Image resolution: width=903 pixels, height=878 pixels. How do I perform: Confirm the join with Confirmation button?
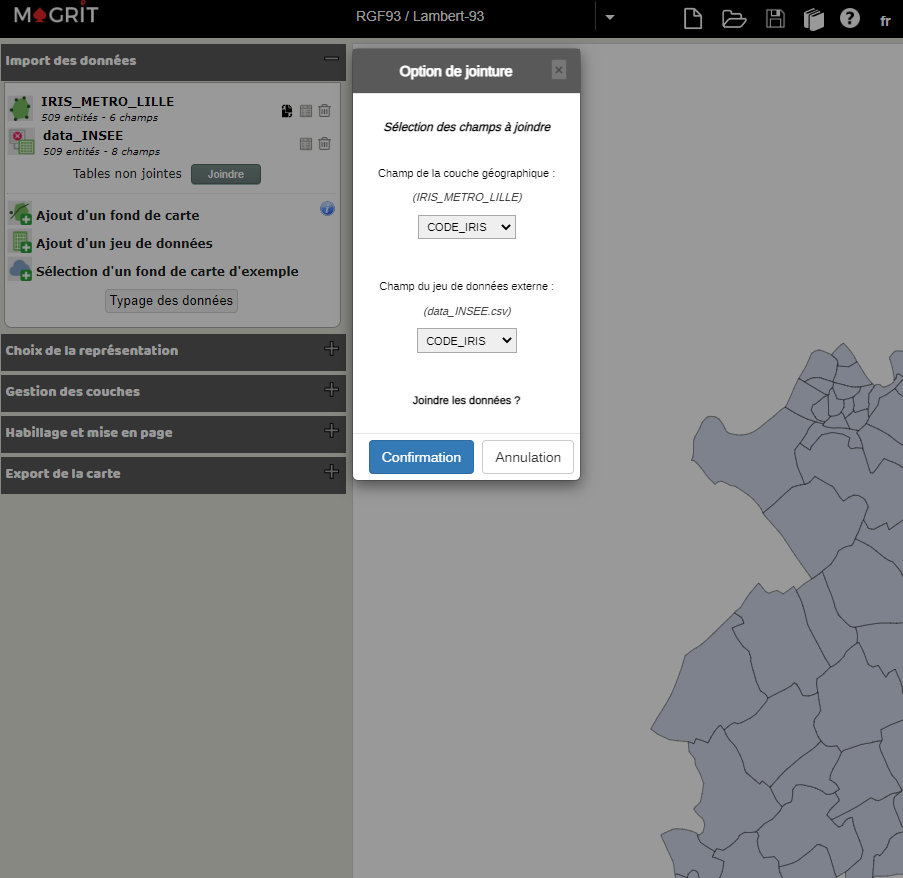pyautogui.click(x=421, y=457)
